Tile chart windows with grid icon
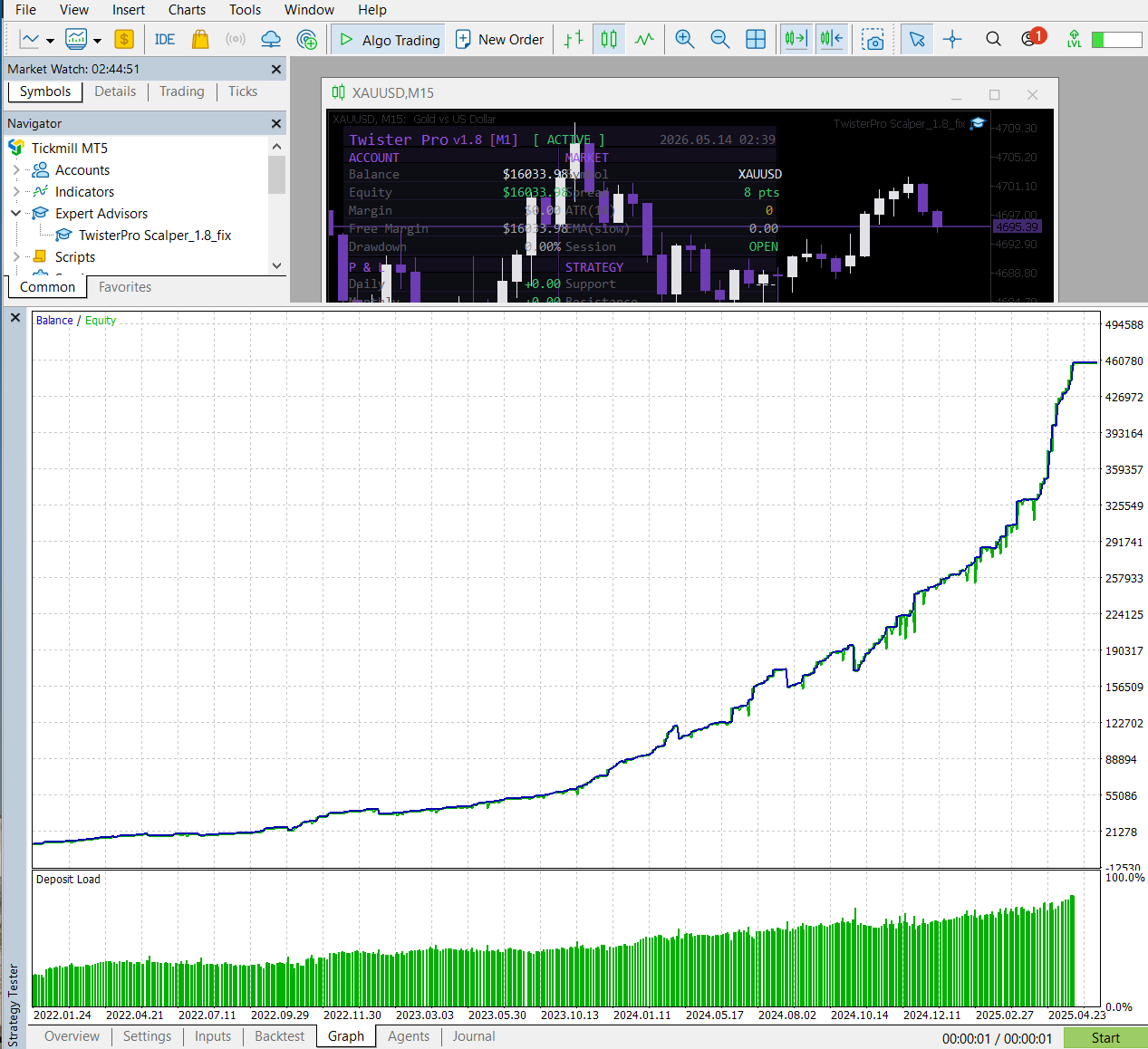1148x1049 pixels. tap(756, 39)
